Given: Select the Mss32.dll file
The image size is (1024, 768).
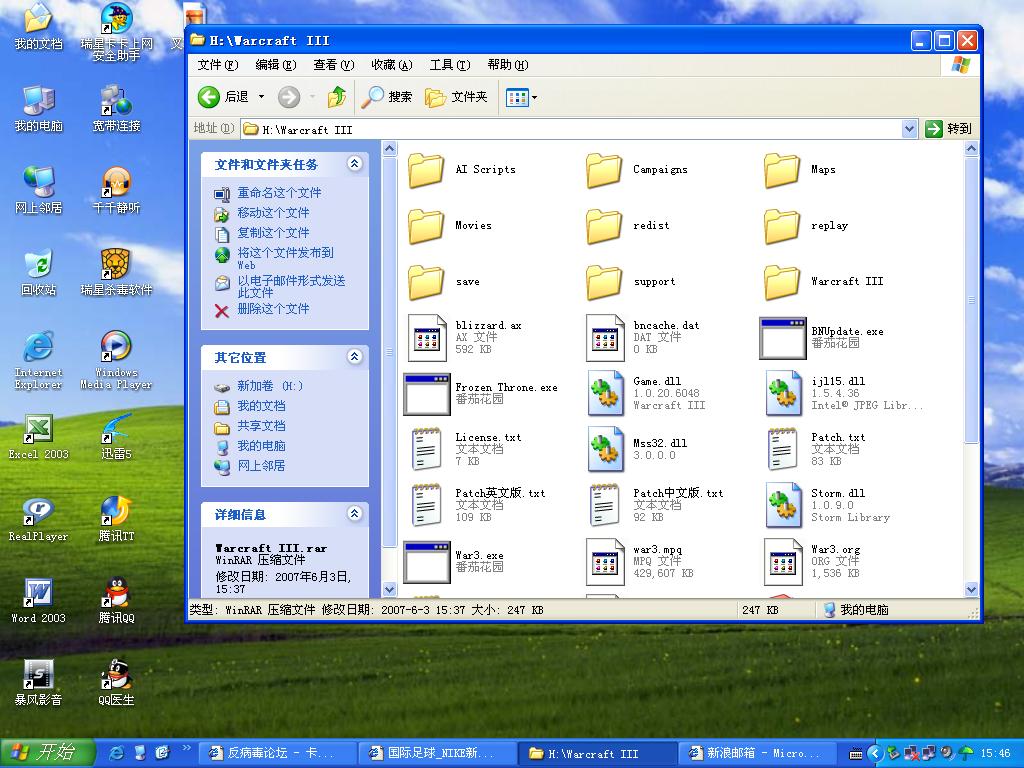Looking at the screenshot, I should 637,449.
